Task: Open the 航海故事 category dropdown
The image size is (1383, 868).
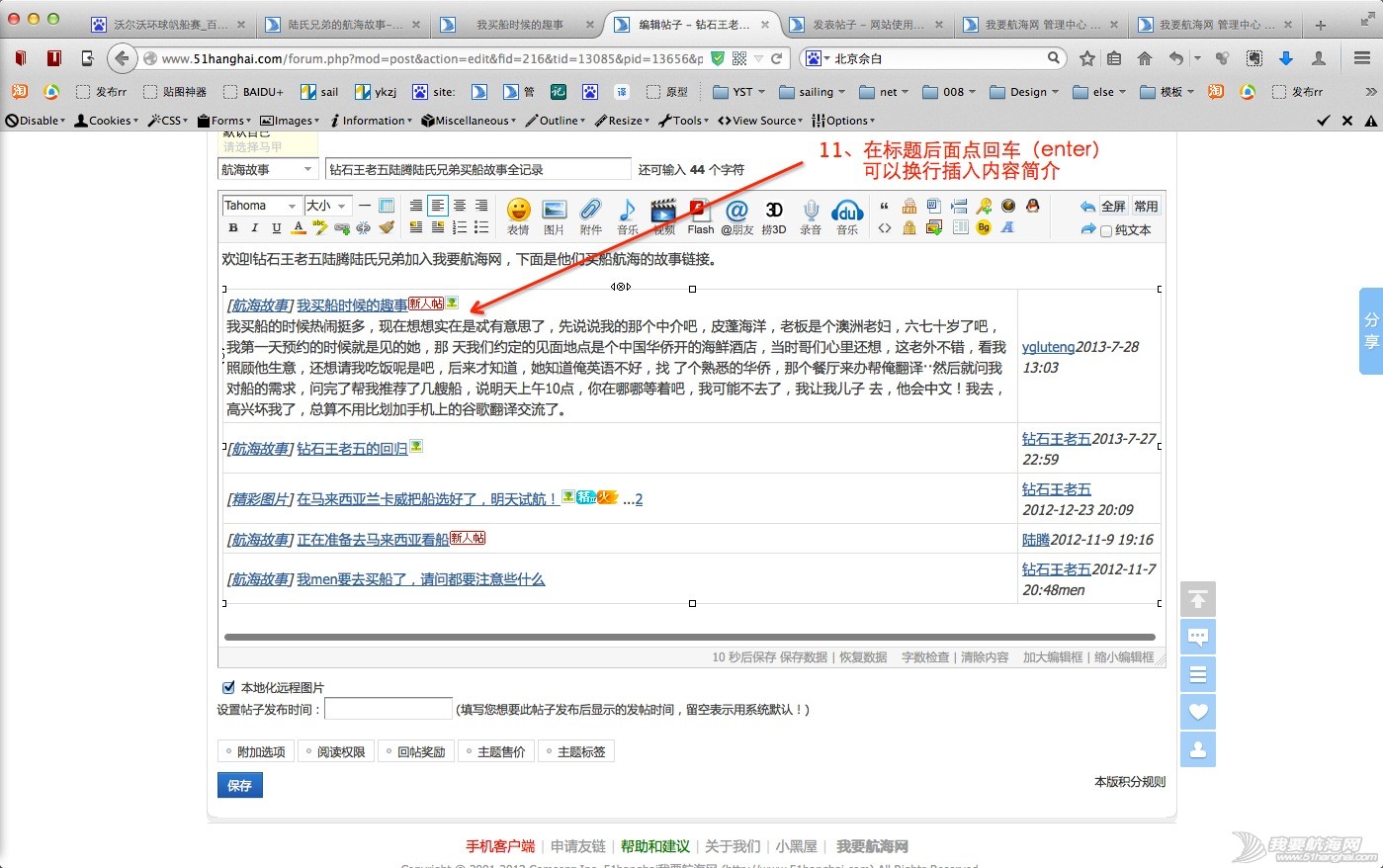Action: (x=267, y=169)
